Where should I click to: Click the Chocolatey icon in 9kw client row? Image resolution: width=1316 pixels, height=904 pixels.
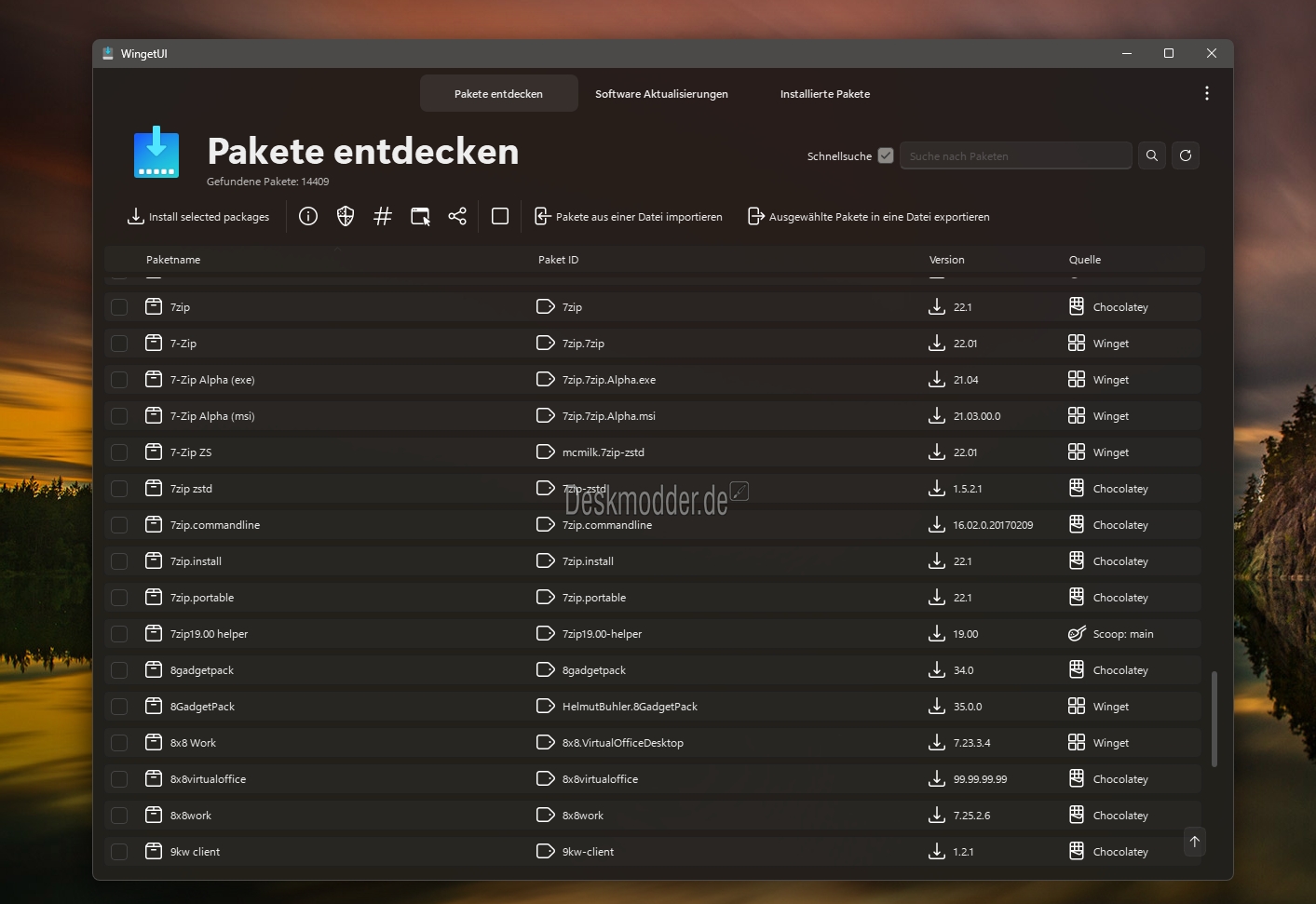(1077, 851)
